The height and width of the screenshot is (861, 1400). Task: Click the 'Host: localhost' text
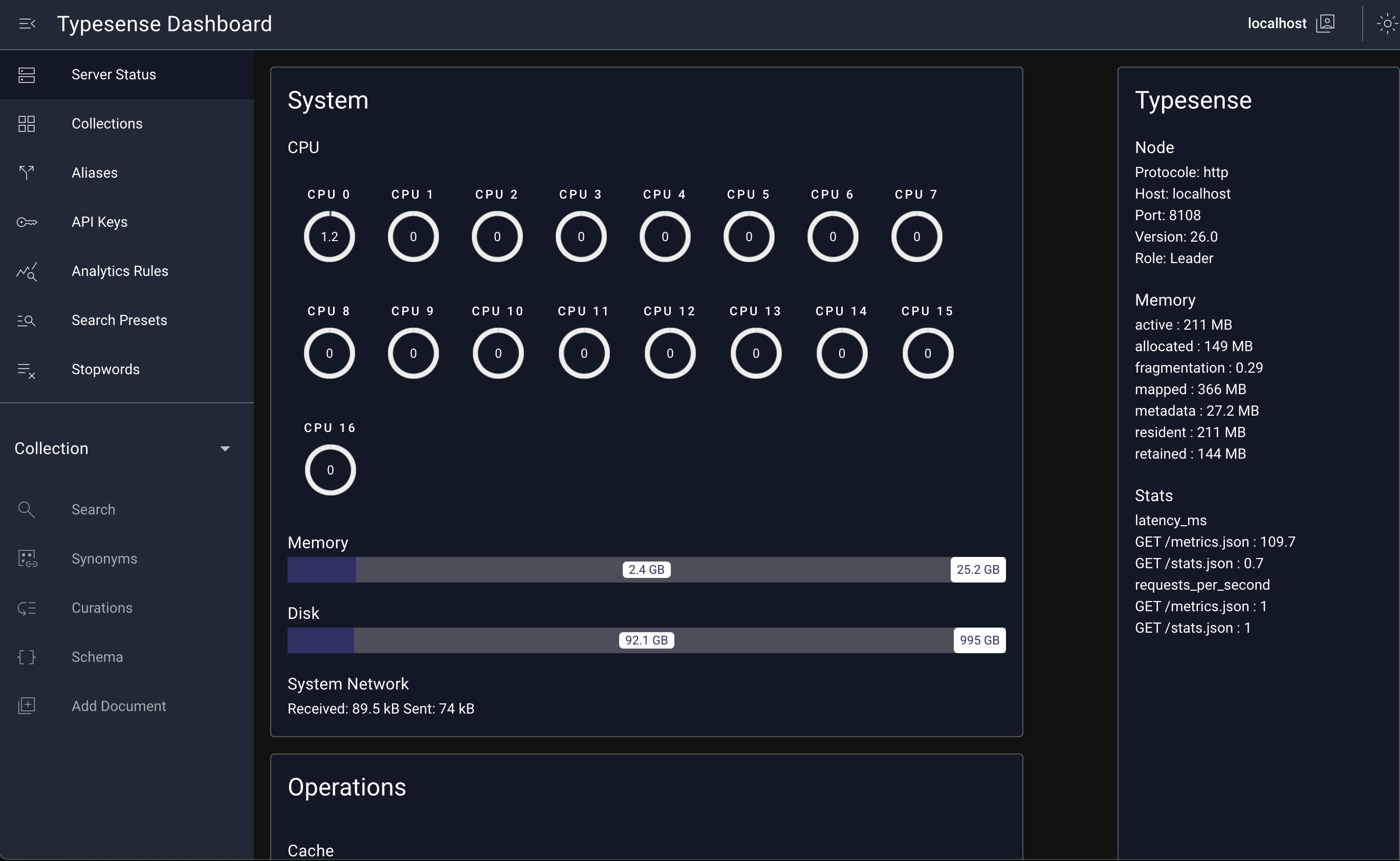click(1182, 194)
